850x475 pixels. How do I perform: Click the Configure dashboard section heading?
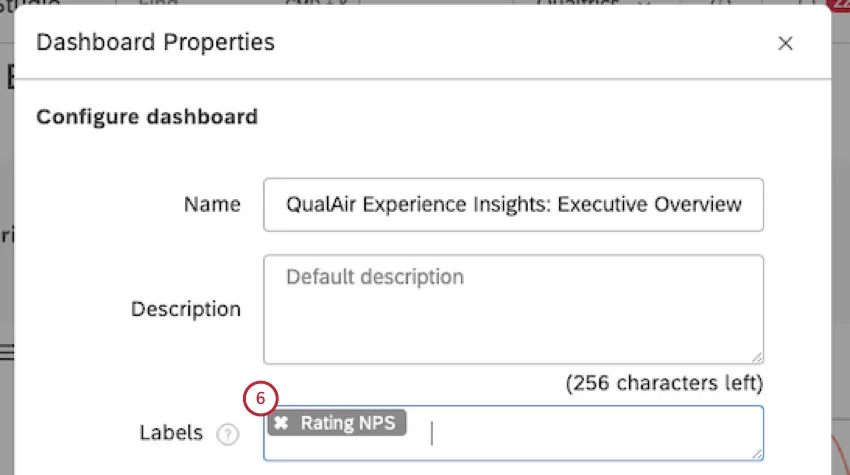[x=147, y=117]
